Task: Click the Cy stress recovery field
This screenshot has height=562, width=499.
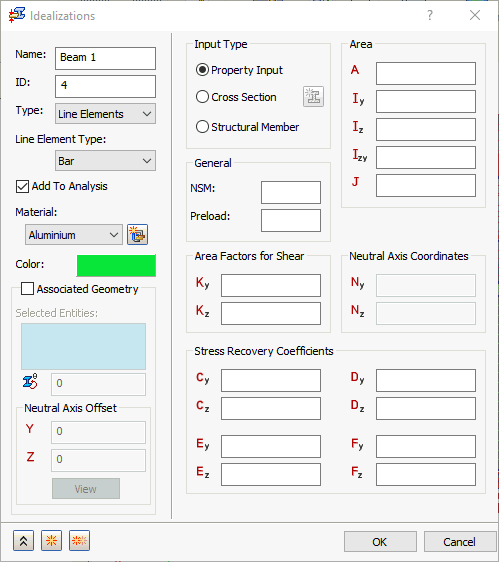Action: [x=271, y=380]
